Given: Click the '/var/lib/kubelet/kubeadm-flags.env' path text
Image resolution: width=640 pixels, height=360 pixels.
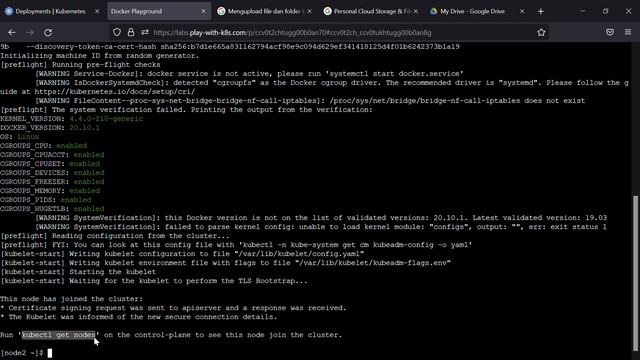Looking at the screenshot, I should tap(373, 263).
